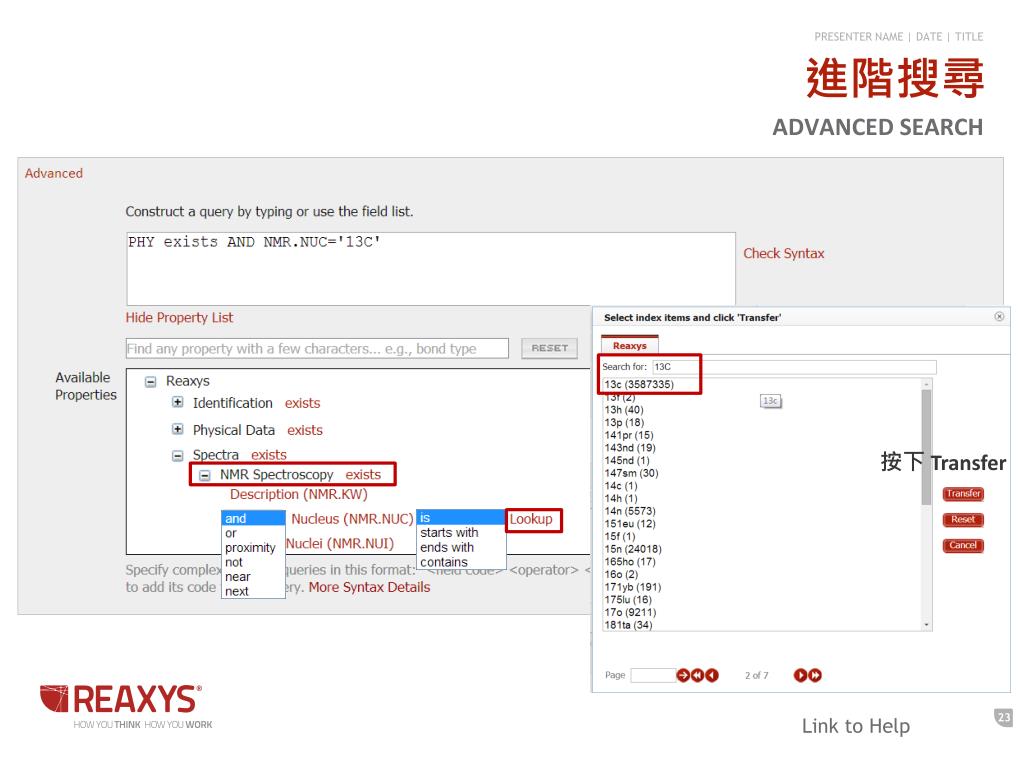Click Reset in the lookup dialog
Viewport: 1024px width, 768px height.
[x=963, y=520]
